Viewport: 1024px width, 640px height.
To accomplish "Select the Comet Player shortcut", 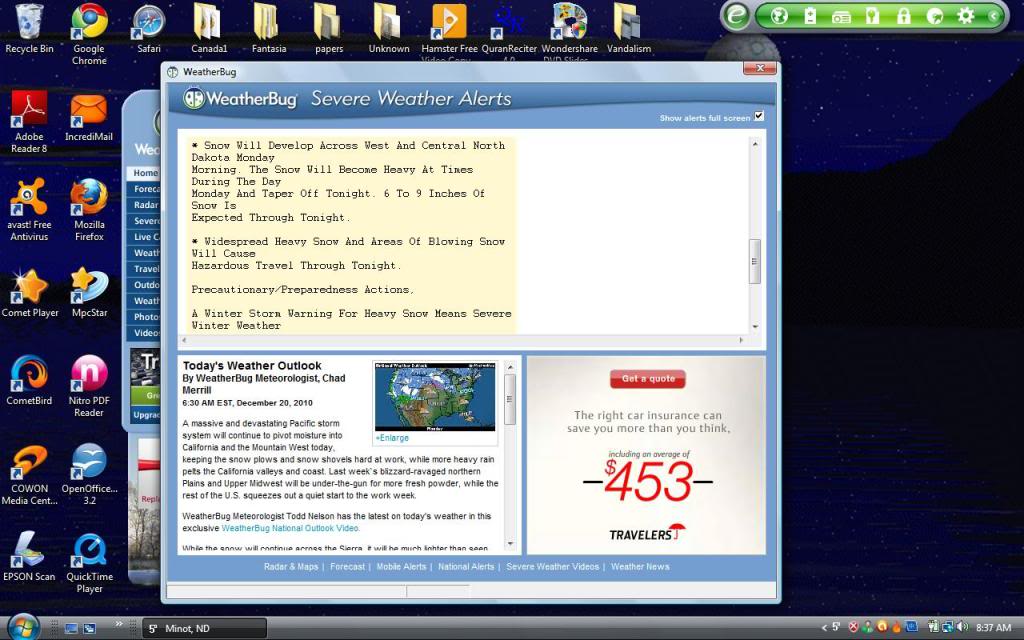I will pos(29,293).
